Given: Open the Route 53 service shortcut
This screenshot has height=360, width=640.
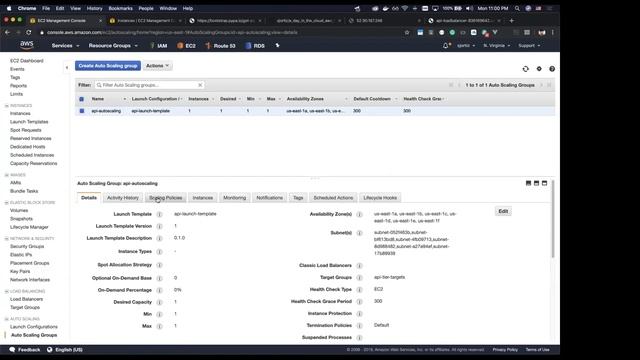Looking at the screenshot, I should pos(220,46).
